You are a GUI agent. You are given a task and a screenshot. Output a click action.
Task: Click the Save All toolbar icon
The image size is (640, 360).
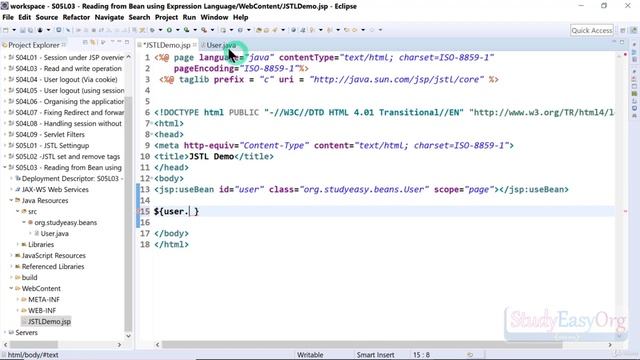[30, 30]
